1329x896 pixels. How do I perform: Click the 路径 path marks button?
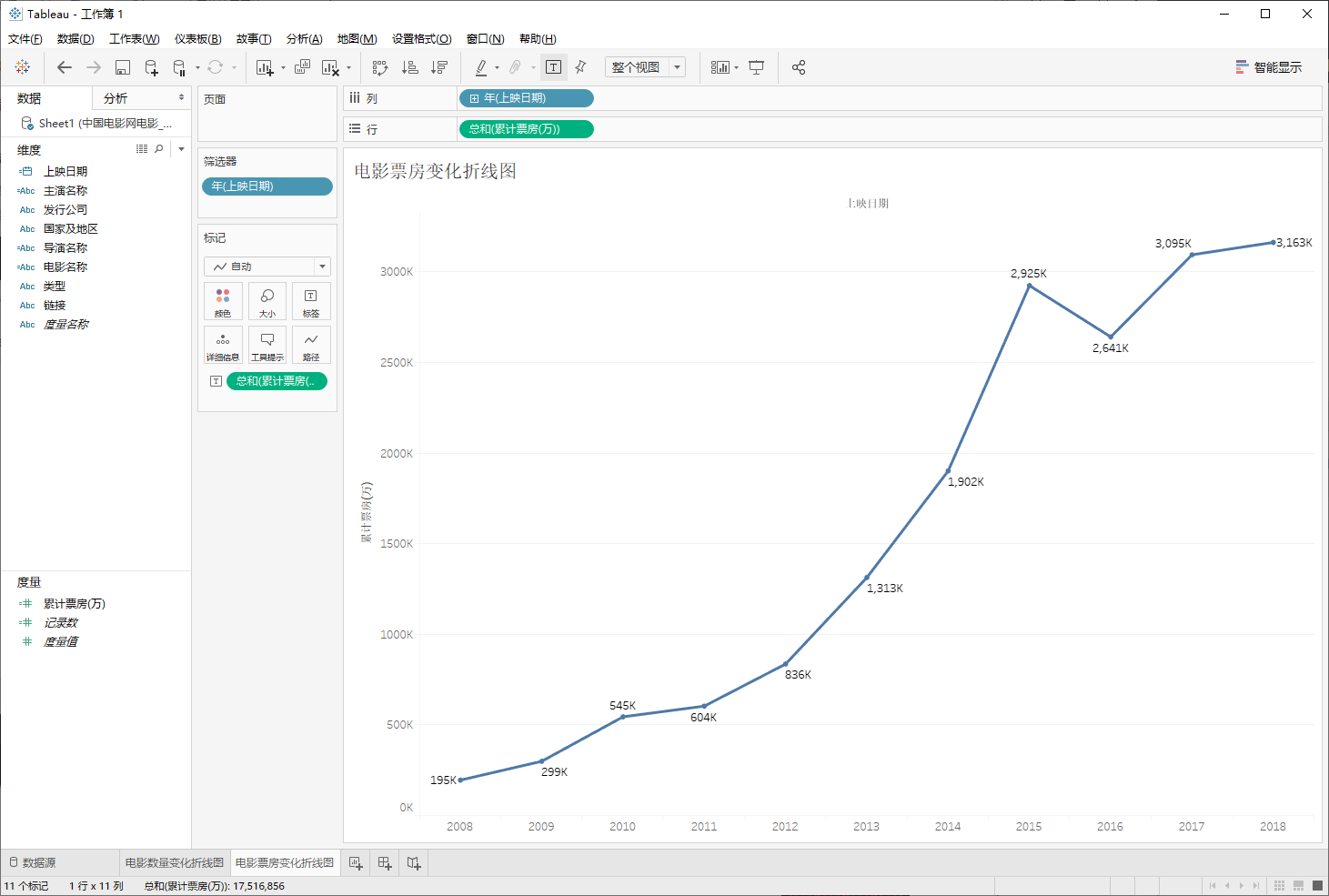(x=311, y=345)
